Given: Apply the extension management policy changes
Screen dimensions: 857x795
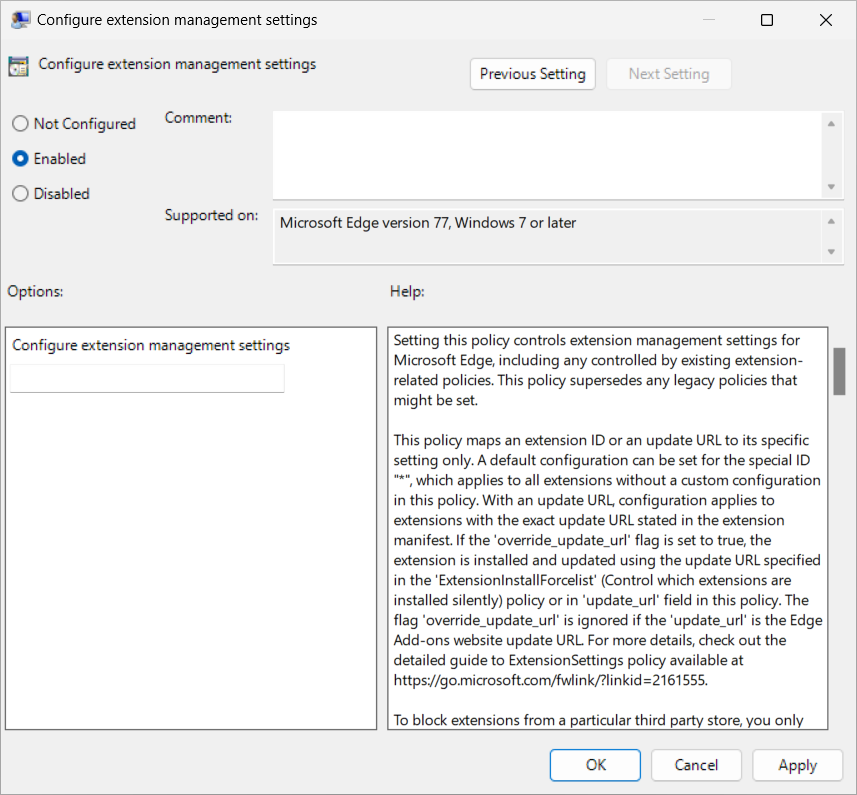Looking at the screenshot, I should [797, 764].
